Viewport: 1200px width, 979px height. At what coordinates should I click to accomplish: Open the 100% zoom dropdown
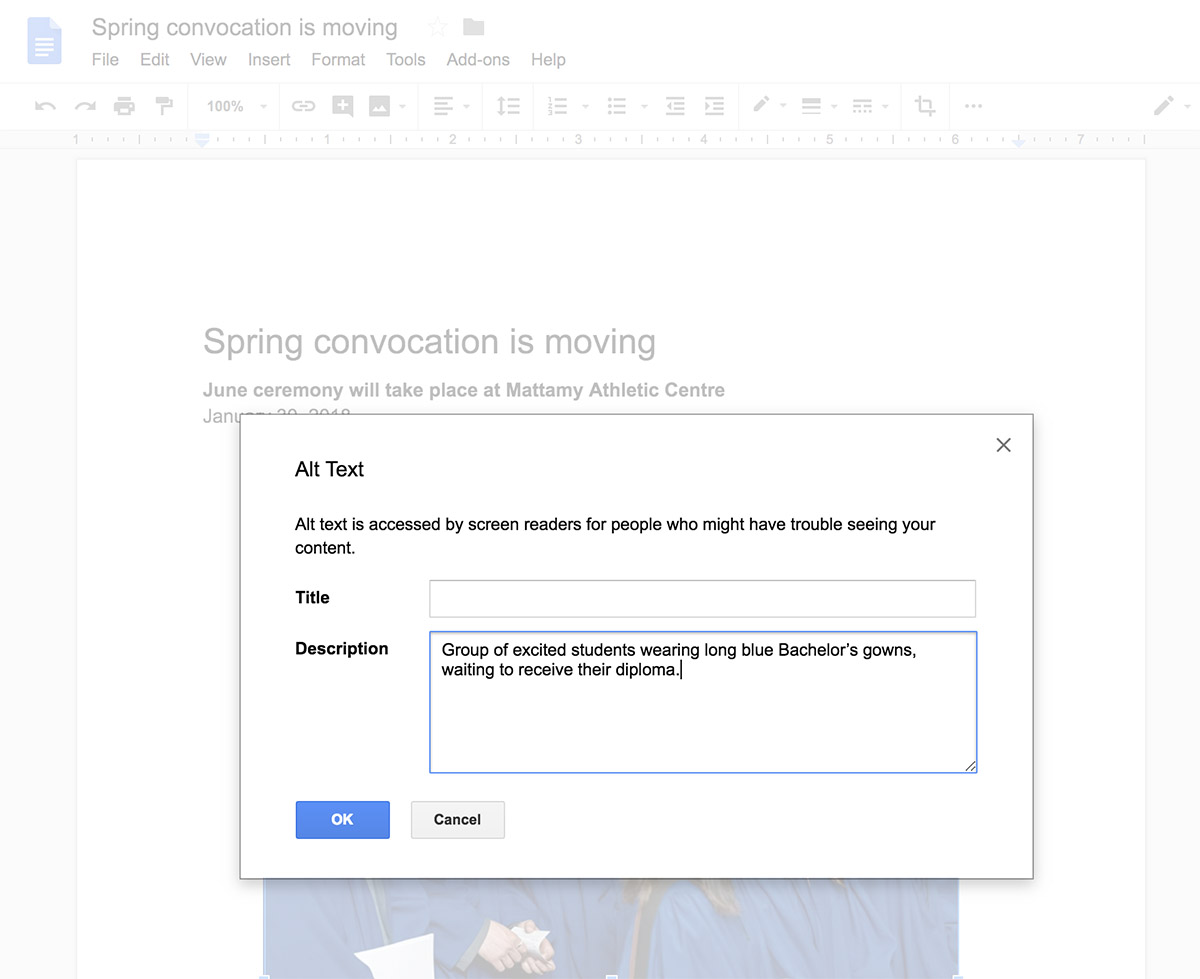236,106
